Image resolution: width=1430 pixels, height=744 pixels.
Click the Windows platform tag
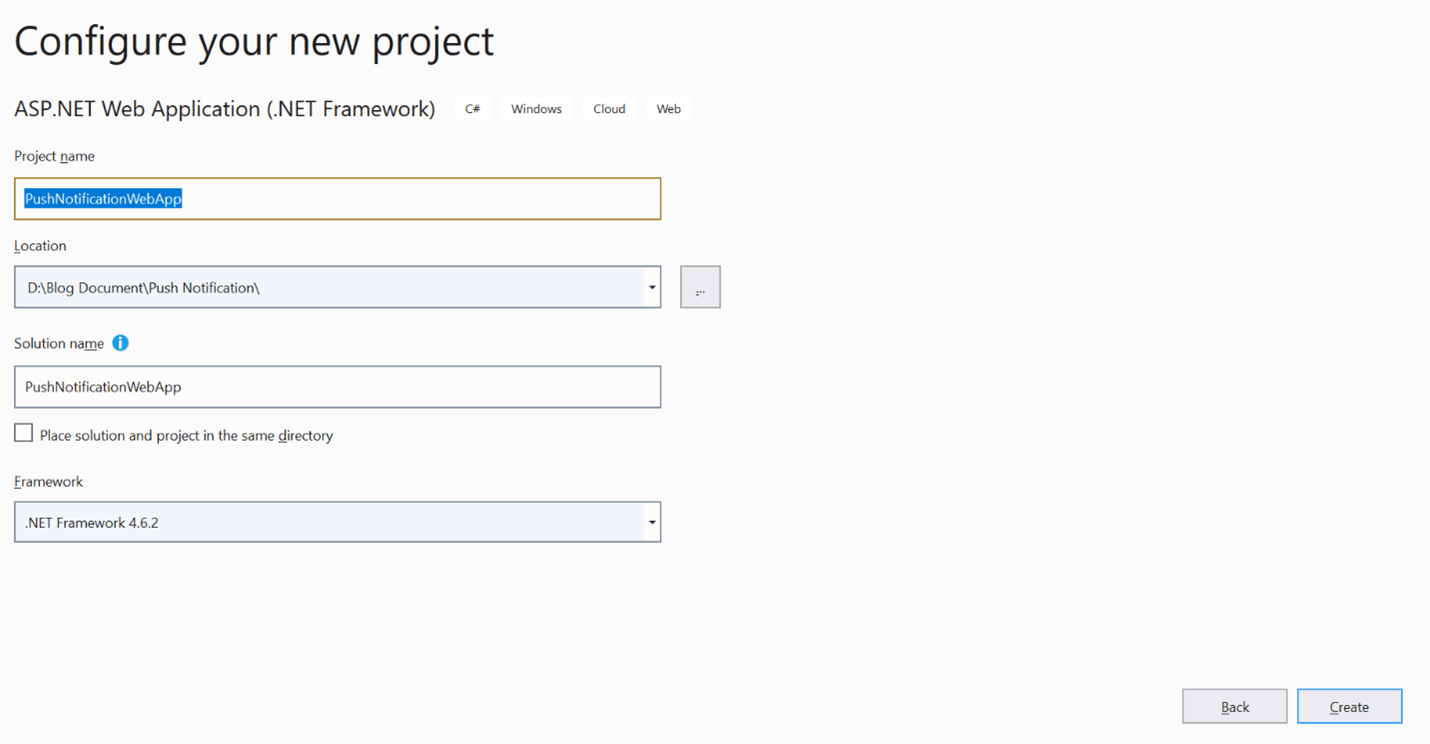[536, 109]
